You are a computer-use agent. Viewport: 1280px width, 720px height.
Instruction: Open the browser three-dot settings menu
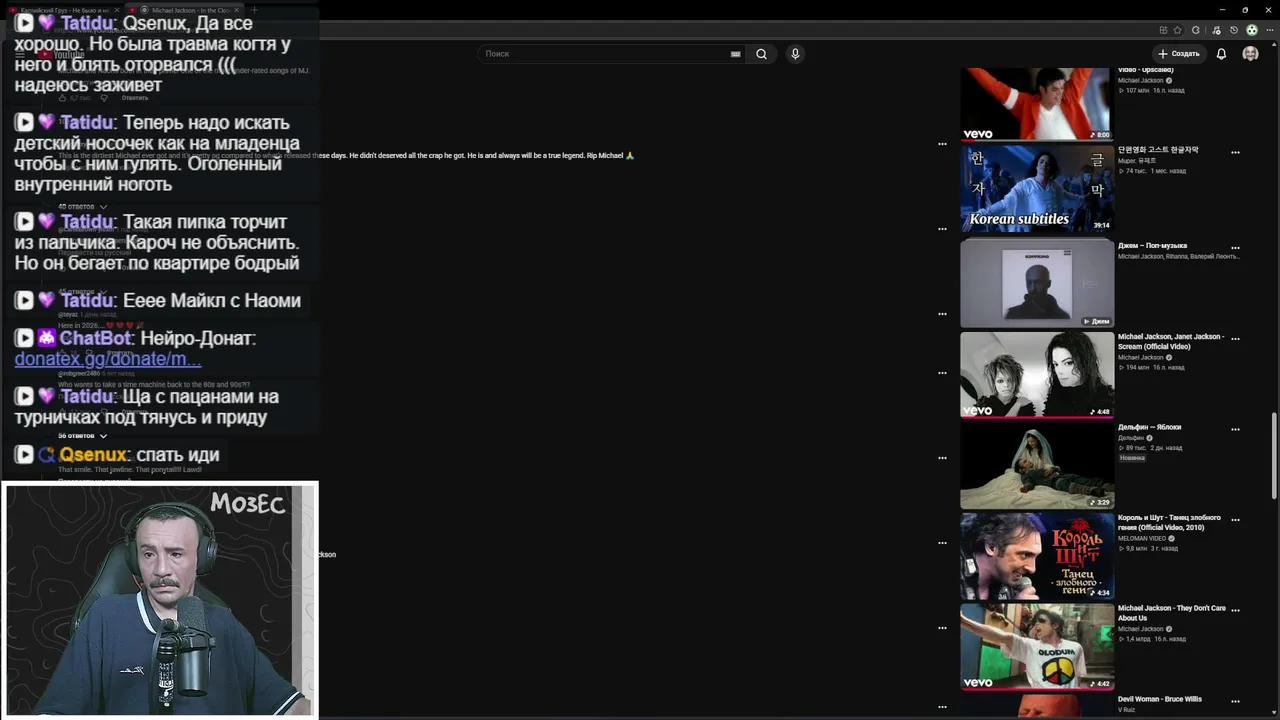(x=1269, y=30)
